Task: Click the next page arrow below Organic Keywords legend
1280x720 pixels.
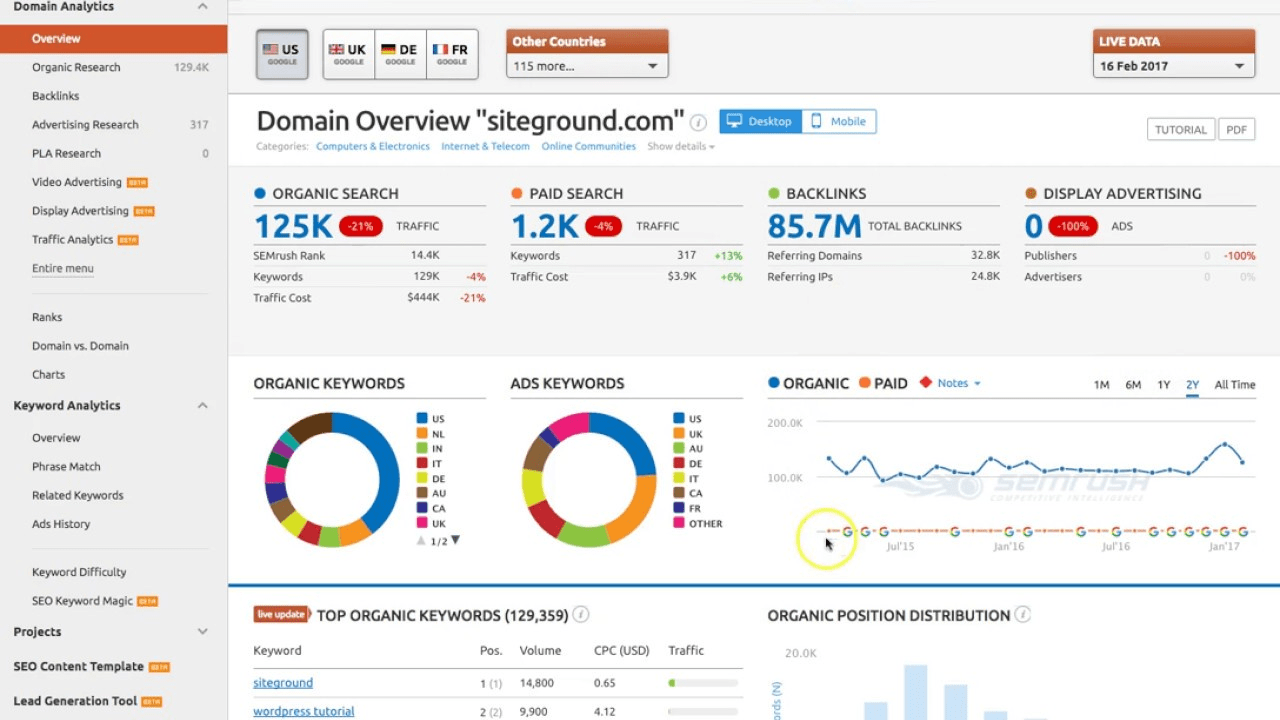Action: (x=455, y=539)
